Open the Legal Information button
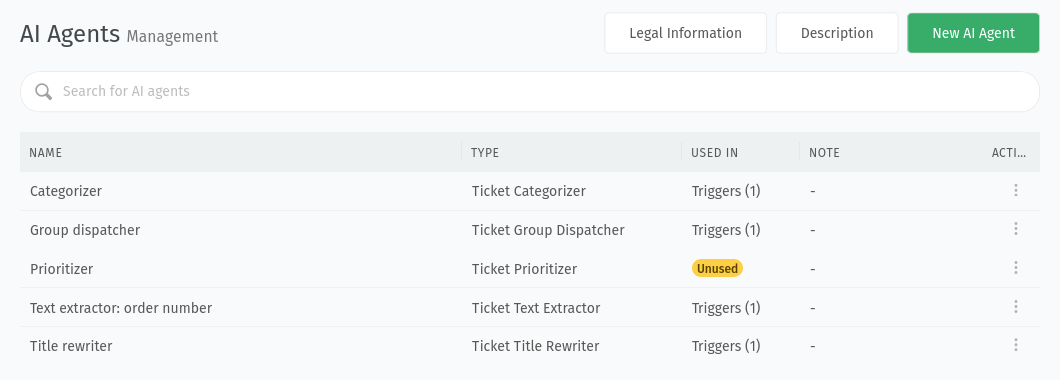This screenshot has height=380, width=1060. (x=685, y=33)
